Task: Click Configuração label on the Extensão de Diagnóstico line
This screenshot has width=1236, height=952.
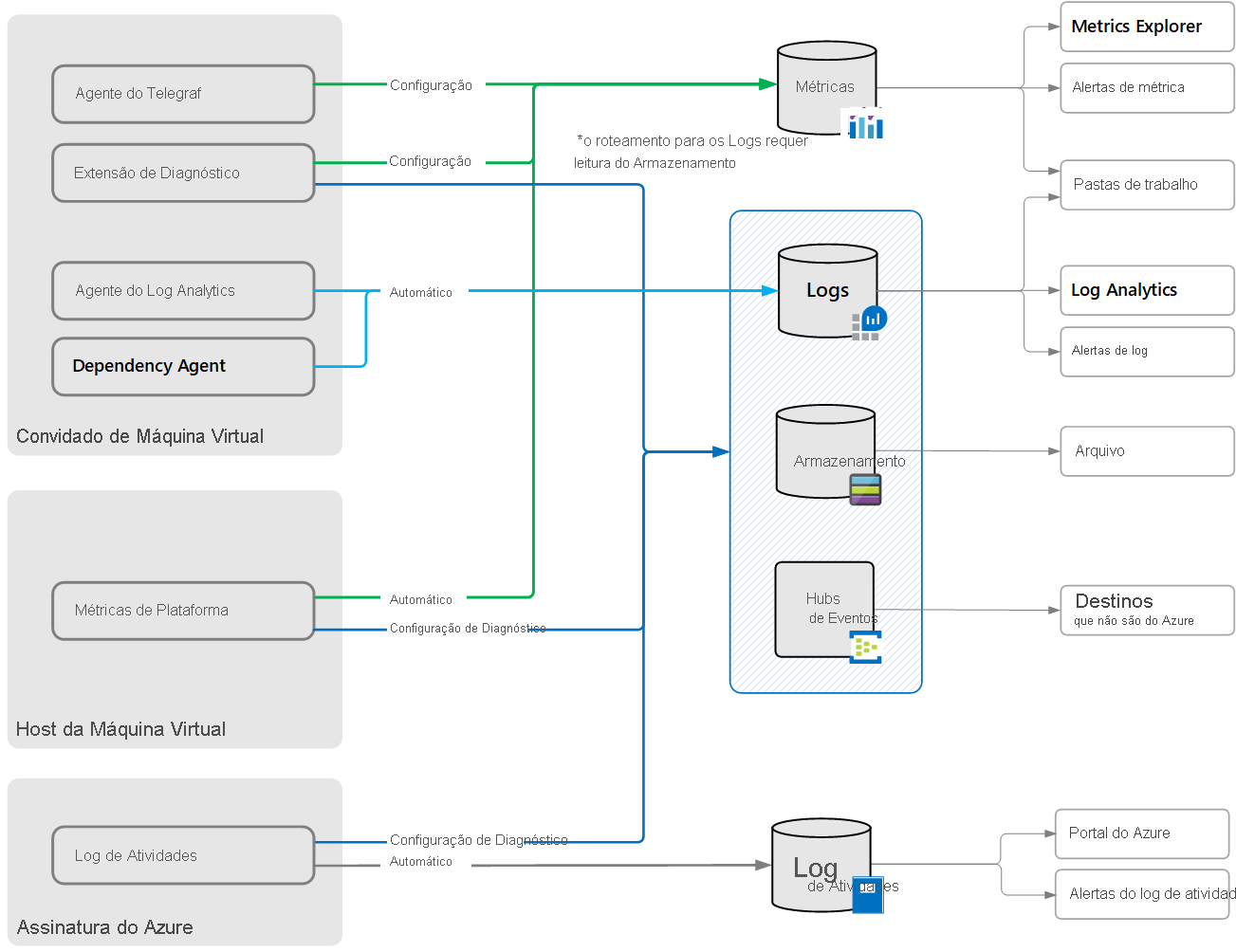Action: click(x=430, y=161)
